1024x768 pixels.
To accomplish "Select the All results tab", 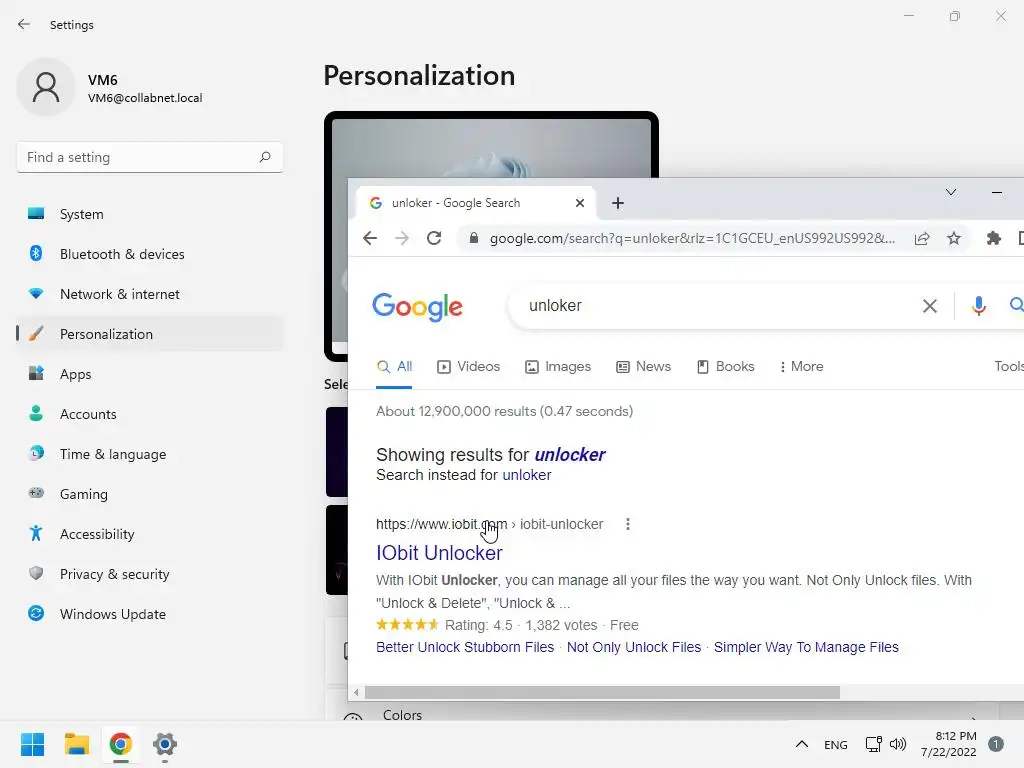I will coord(394,366).
